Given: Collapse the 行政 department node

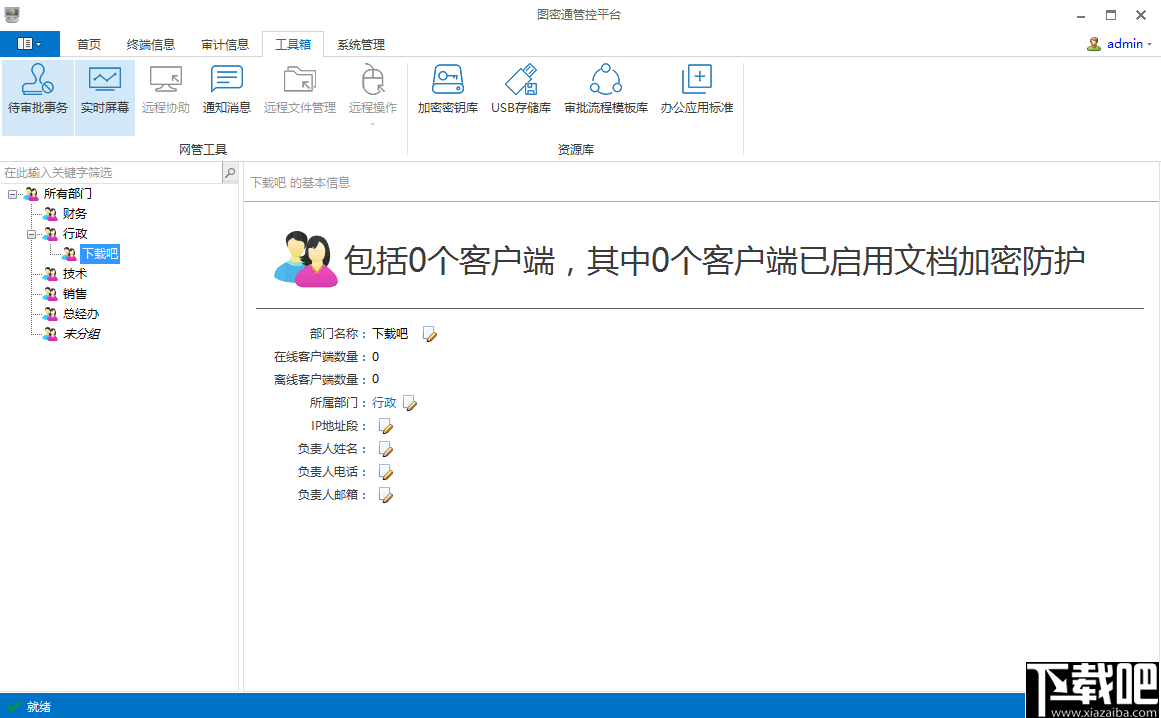Looking at the screenshot, I should click(33, 233).
